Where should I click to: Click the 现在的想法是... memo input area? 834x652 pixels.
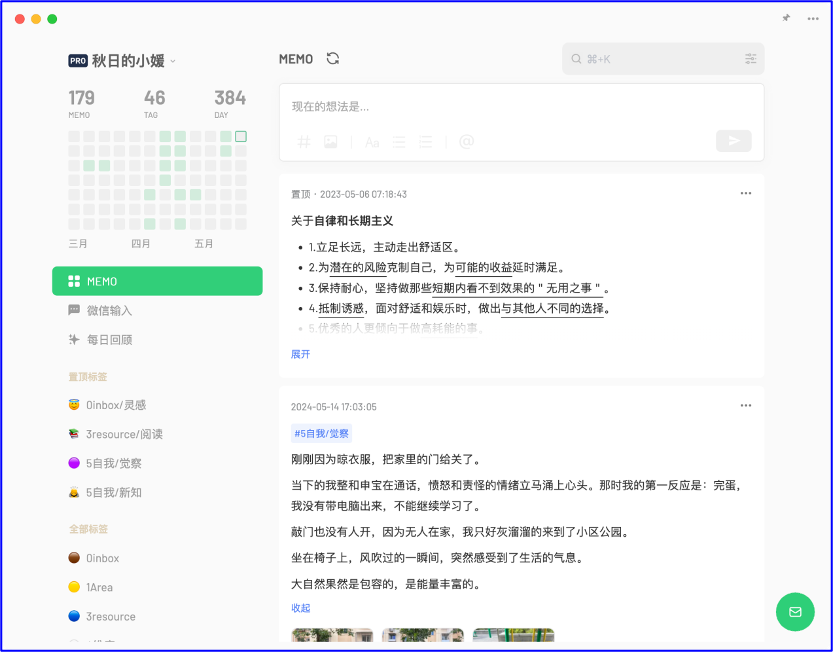(521, 107)
